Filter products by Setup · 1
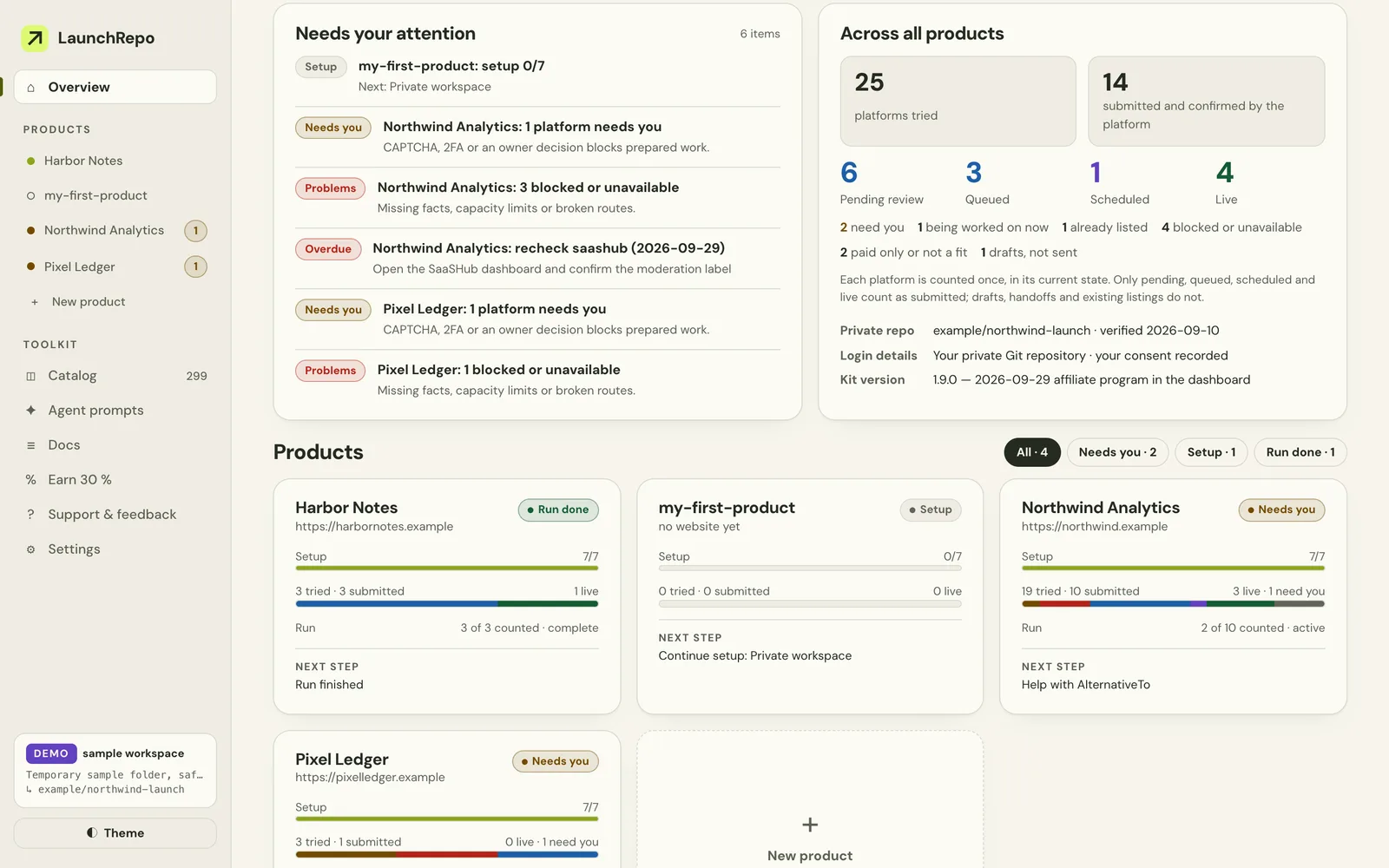This screenshot has width=1389, height=868. coord(1211,452)
